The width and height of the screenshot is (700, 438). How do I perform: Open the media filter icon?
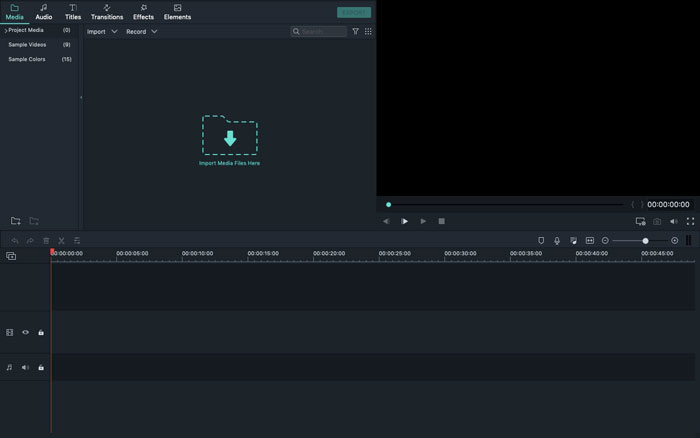click(x=355, y=31)
